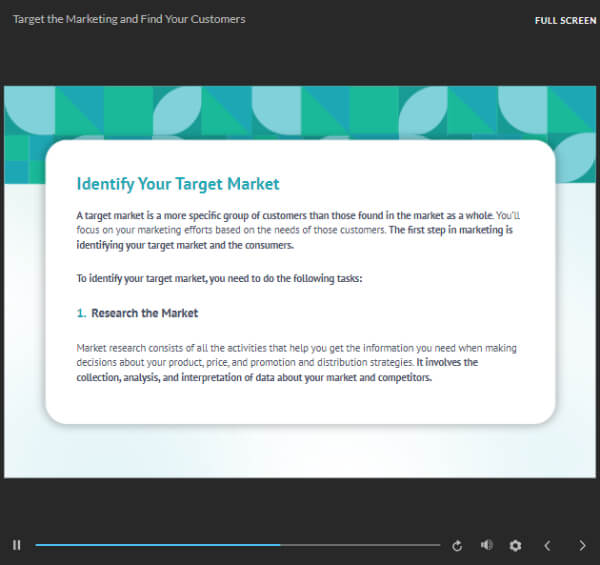
Task: Click the number 1 list marker
Action: coord(81,313)
